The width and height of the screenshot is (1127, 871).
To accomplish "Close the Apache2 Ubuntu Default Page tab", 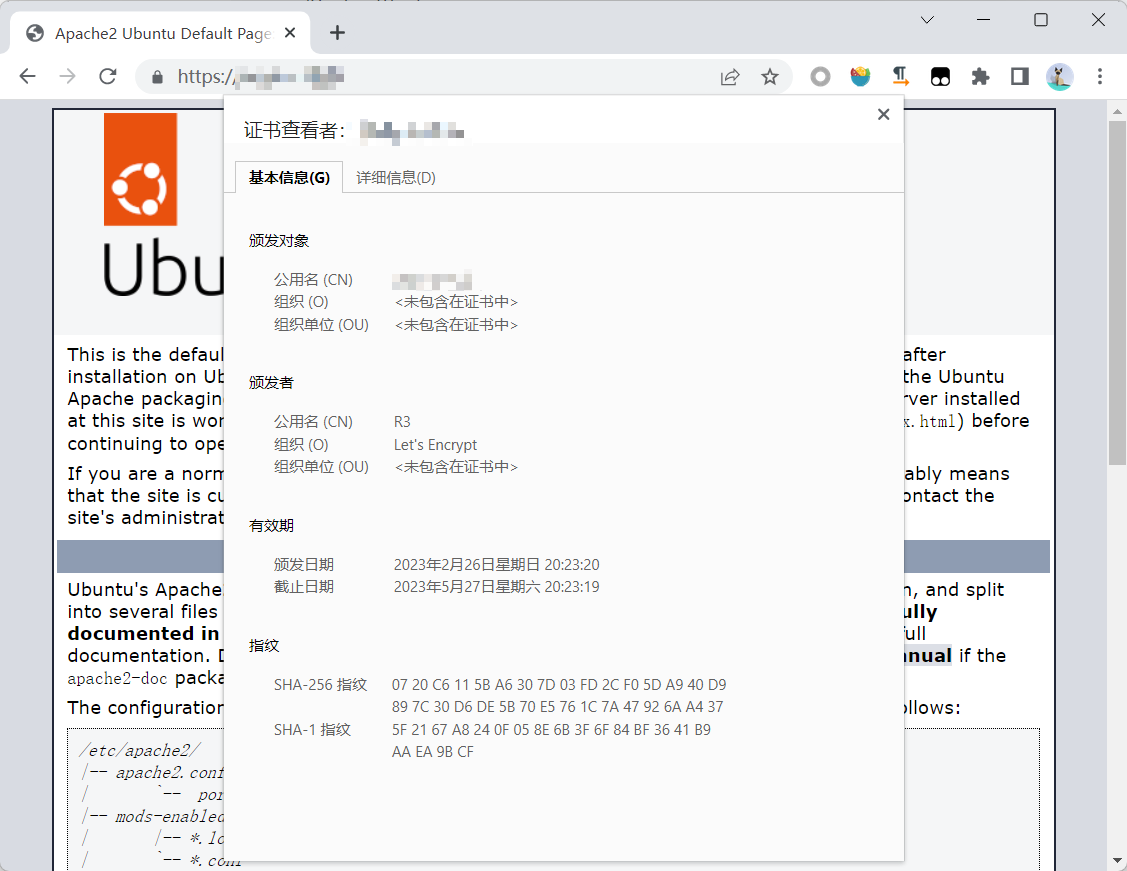I will (x=290, y=33).
